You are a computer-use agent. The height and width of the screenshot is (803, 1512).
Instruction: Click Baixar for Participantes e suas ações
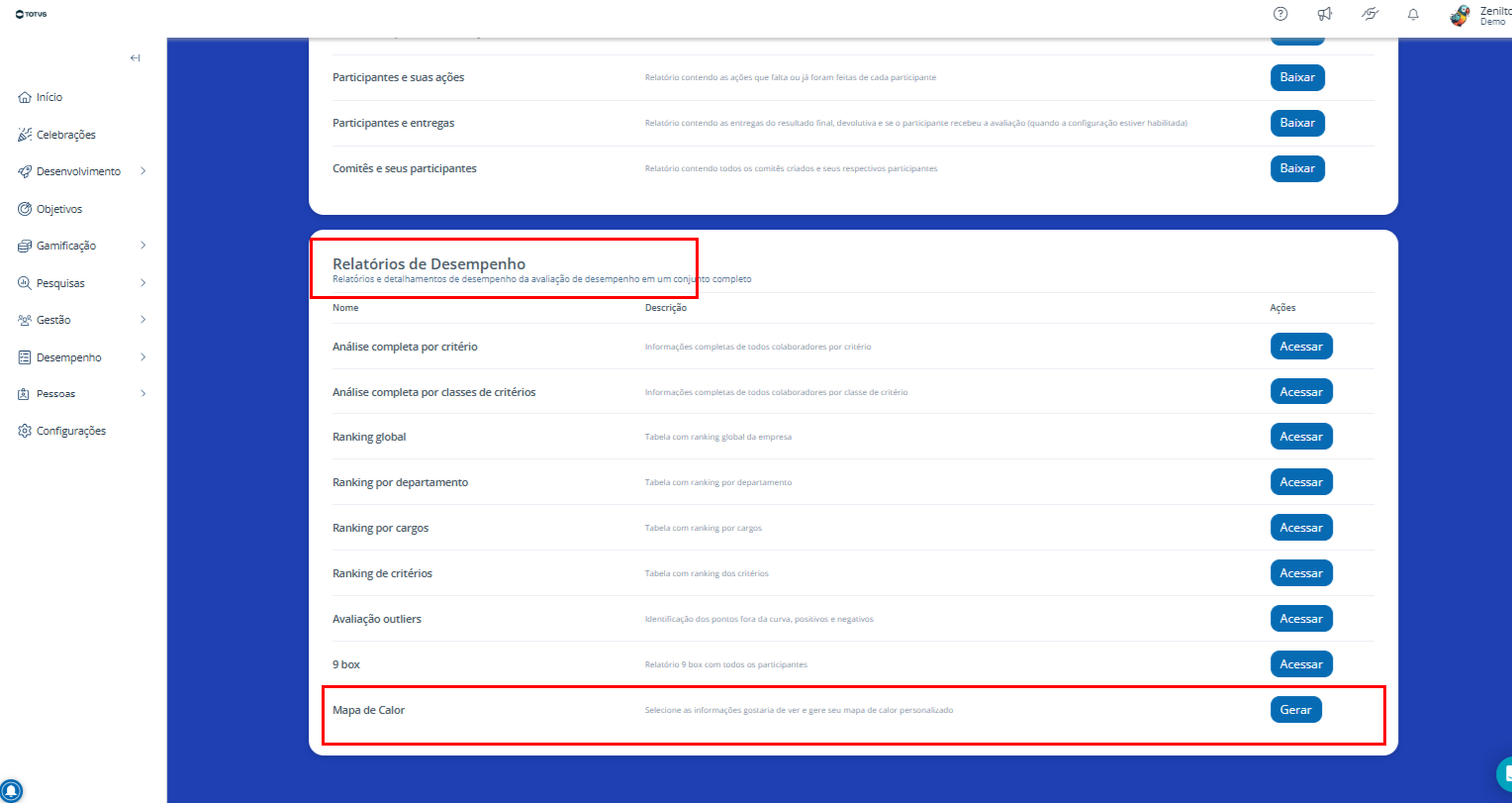point(1297,77)
